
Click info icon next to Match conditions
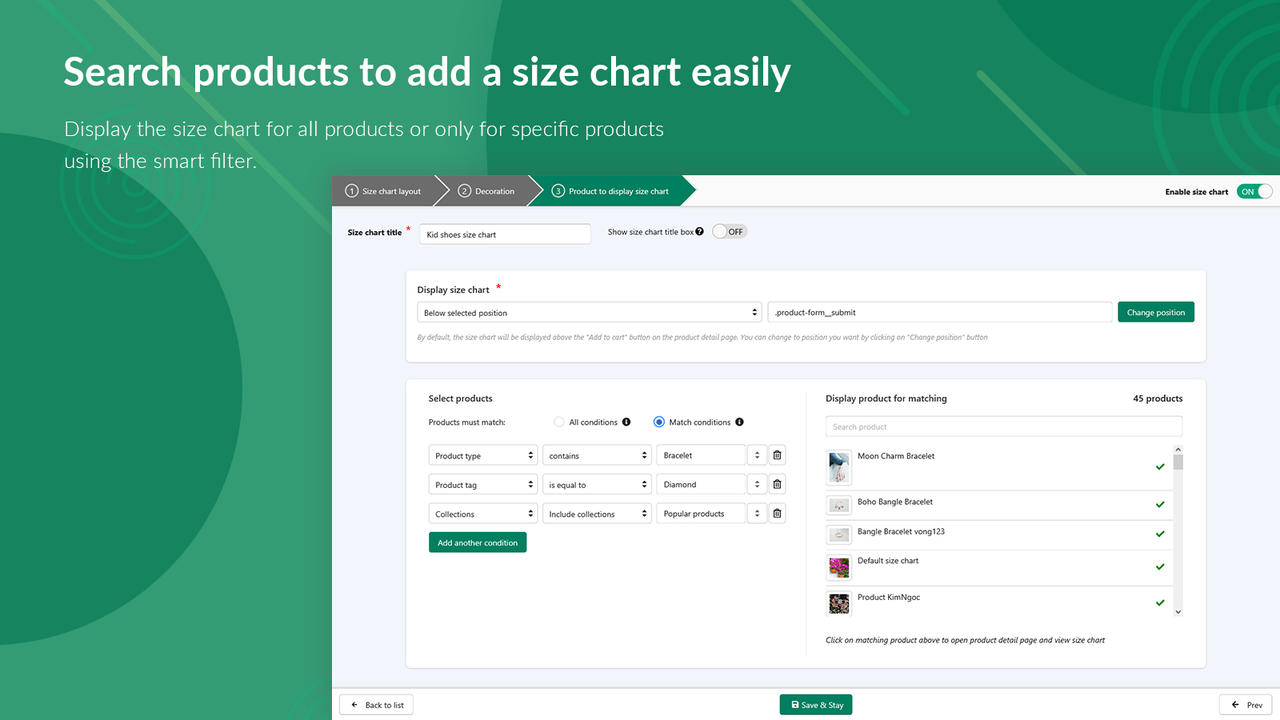(739, 422)
